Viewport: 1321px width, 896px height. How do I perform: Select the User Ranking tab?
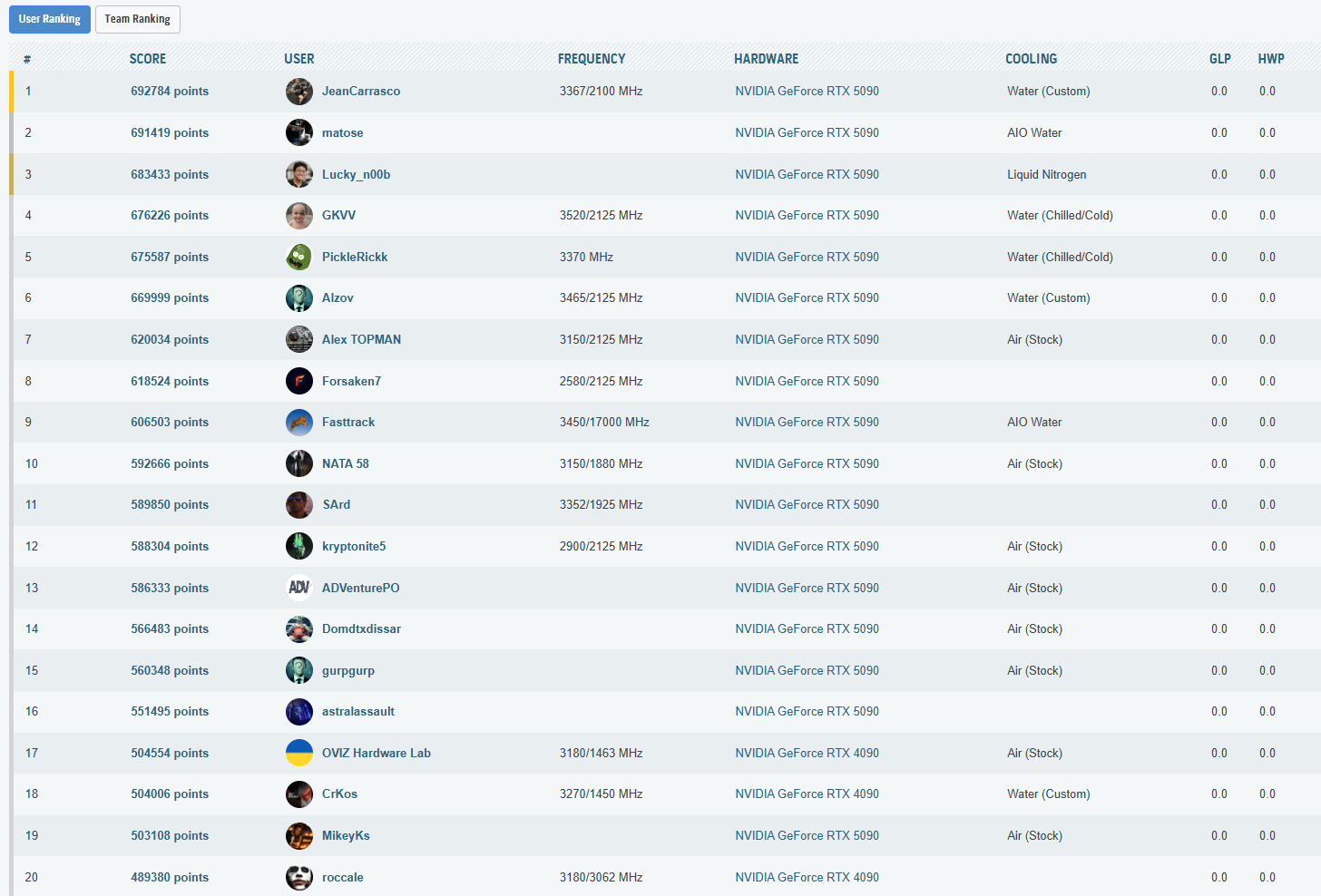click(50, 19)
